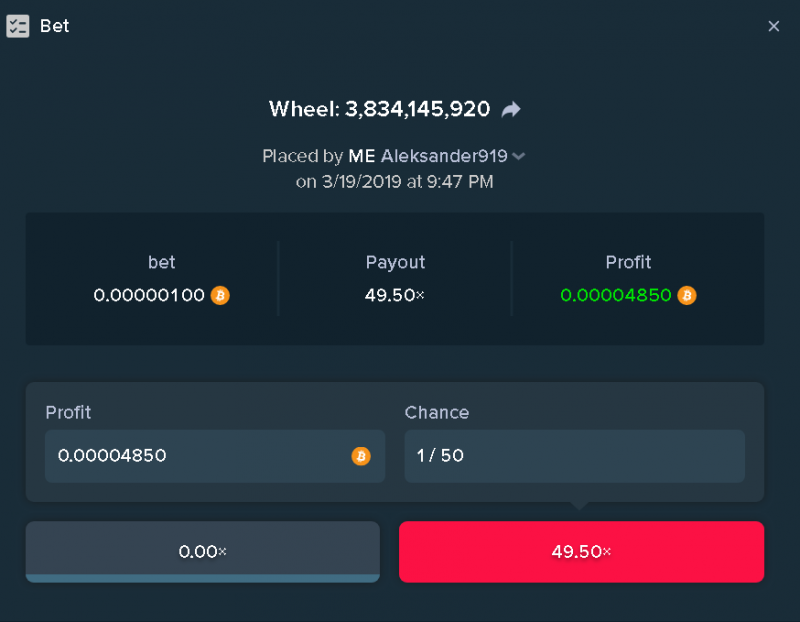Click the Bitcoin icon next to bet amount
Viewport: 800px width, 622px height.
pyautogui.click(x=220, y=295)
